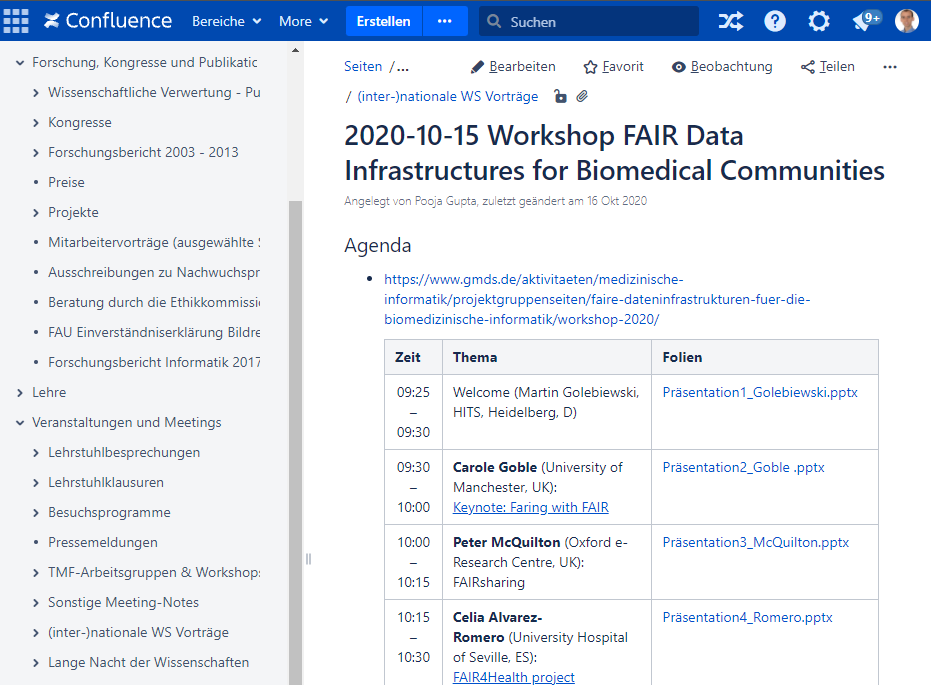931x685 pixels.
Task: Download Präsentation1_Golebiewski.pptx
Action: (760, 392)
